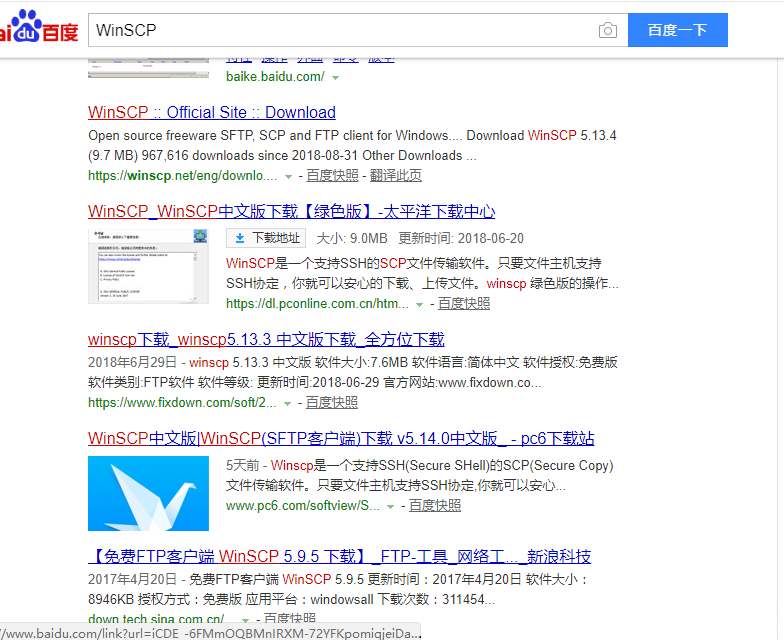The width and height of the screenshot is (784, 640).
Task: Click https://winscp.net/eng/downlo... URL text
Action: (182, 176)
